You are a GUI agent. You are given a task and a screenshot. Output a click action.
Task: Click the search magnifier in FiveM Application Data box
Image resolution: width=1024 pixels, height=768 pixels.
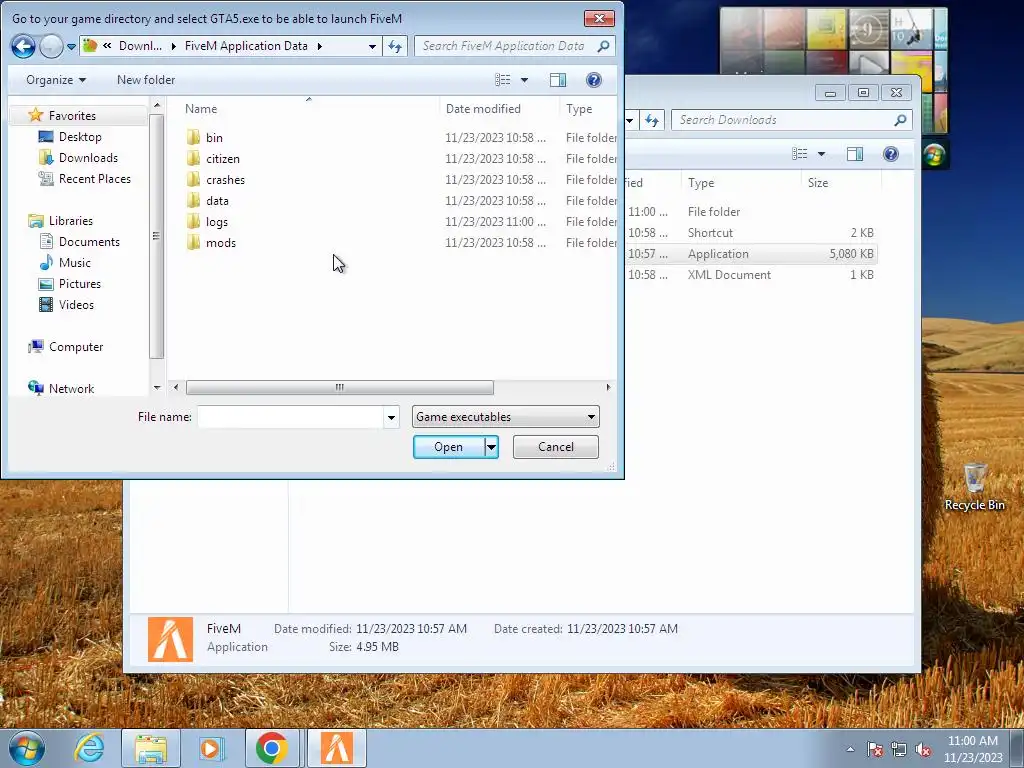[x=603, y=46]
